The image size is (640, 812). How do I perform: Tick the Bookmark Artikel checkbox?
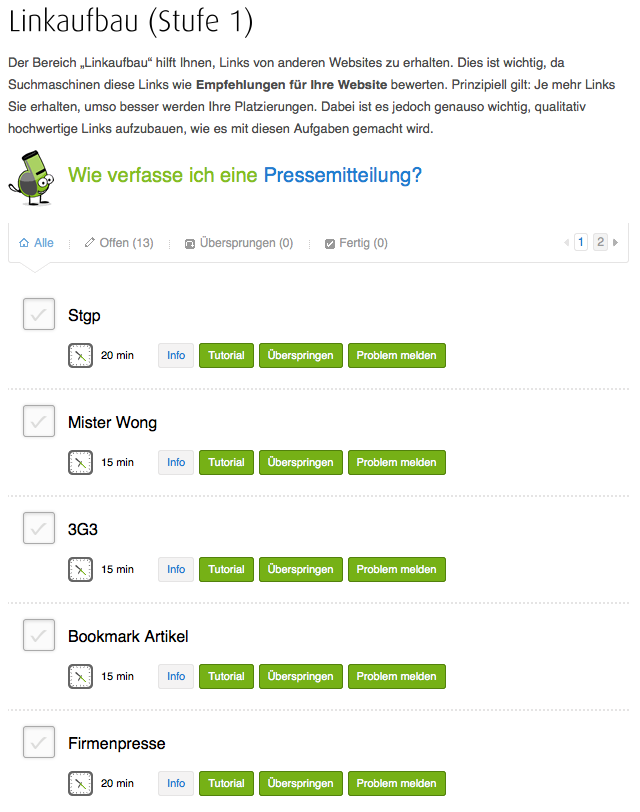coord(39,636)
